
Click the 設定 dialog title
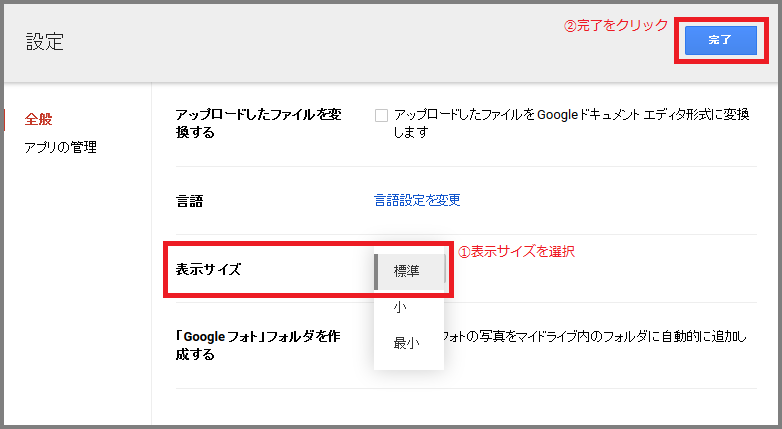pyautogui.click(x=45, y=41)
